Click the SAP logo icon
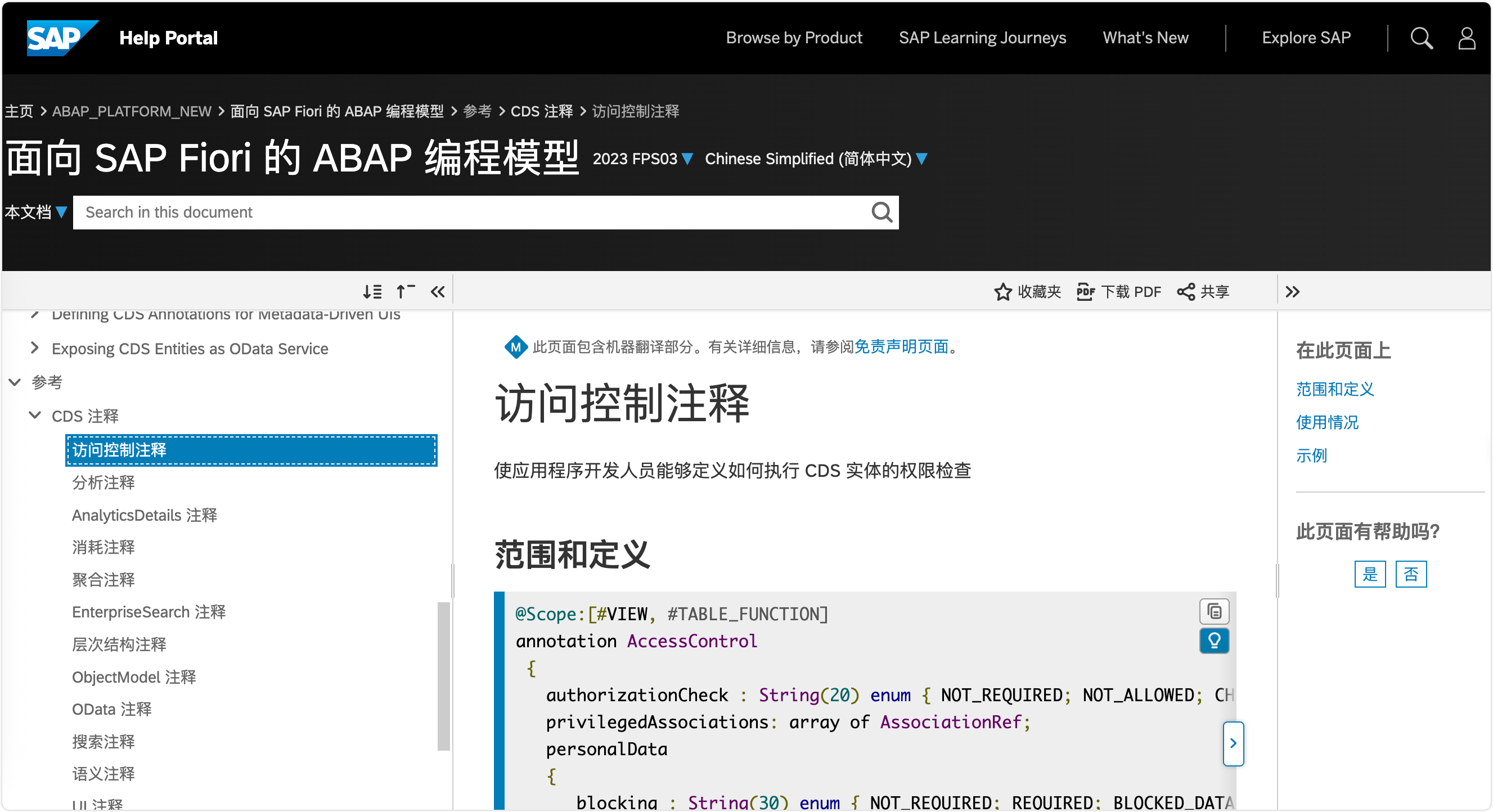The height and width of the screenshot is (812, 1493). point(61,38)
